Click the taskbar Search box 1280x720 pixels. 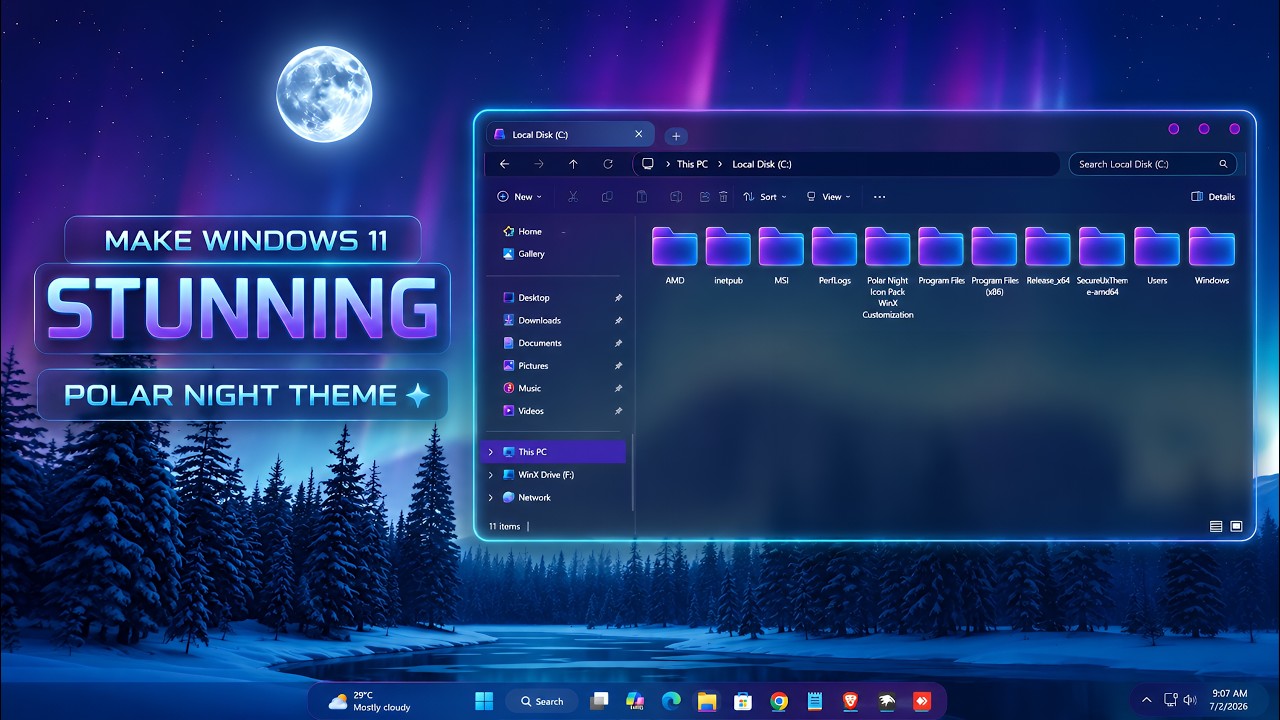[x=543, y=701]
